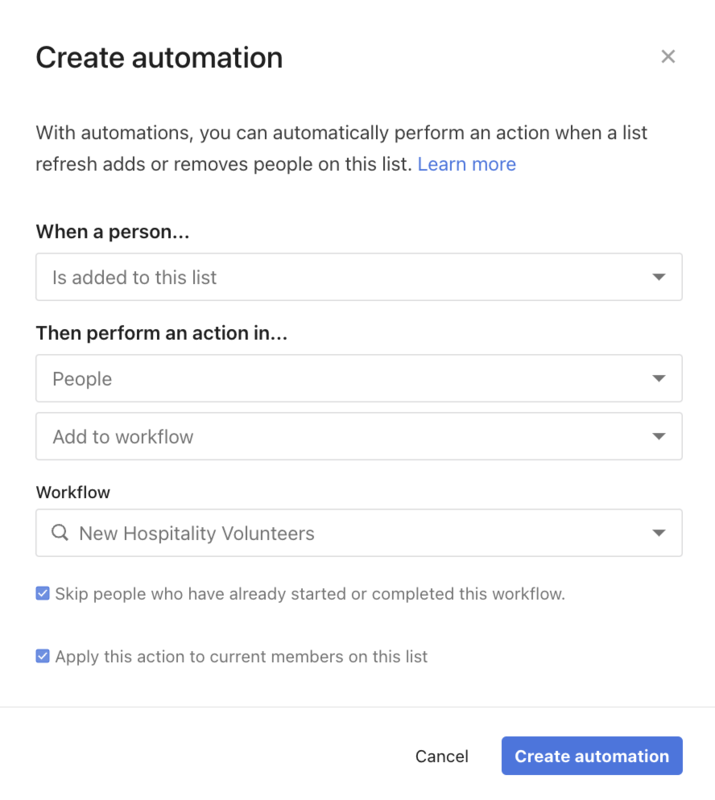Click the Workflow search input field

pyautogui.click(x=300, y=533)
